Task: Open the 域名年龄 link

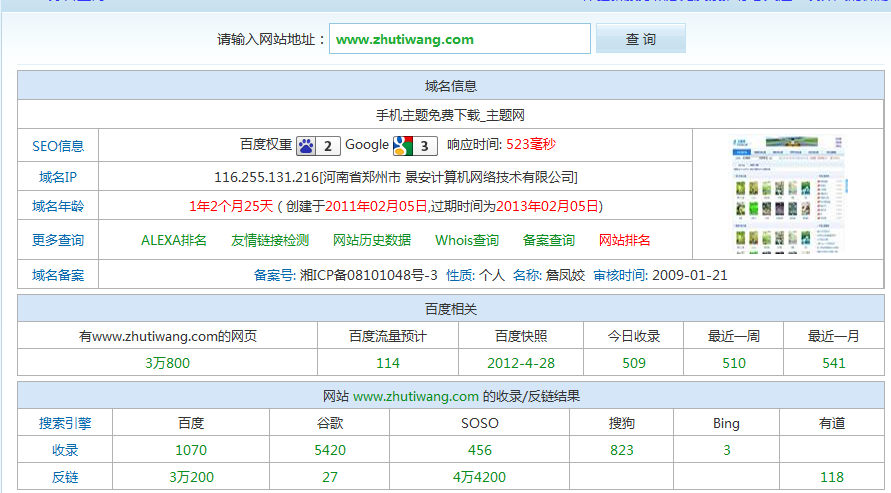Action: coord(58,206)
